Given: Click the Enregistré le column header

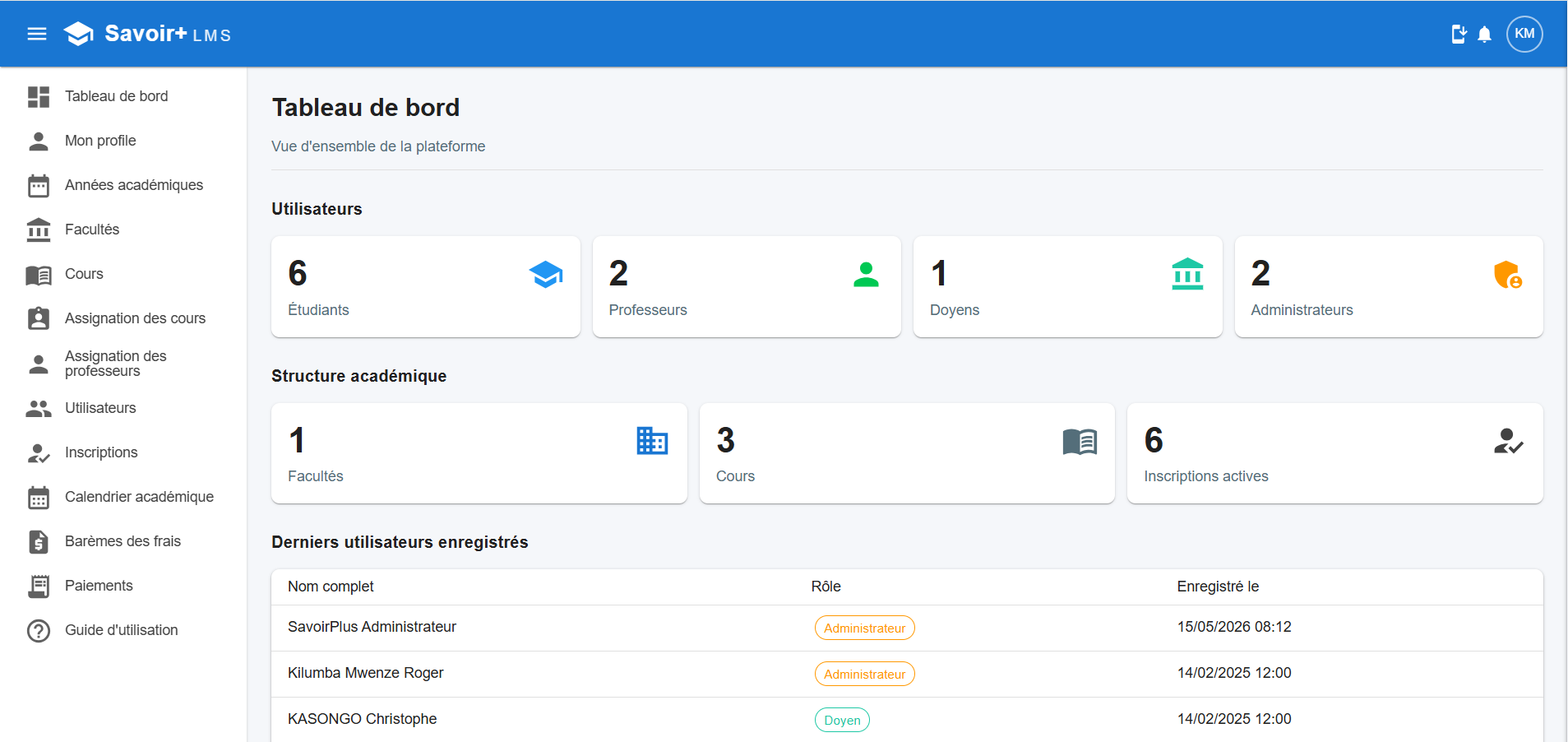Looking at the screenshot, I should pyautogui.click(x=1218, y=587).
